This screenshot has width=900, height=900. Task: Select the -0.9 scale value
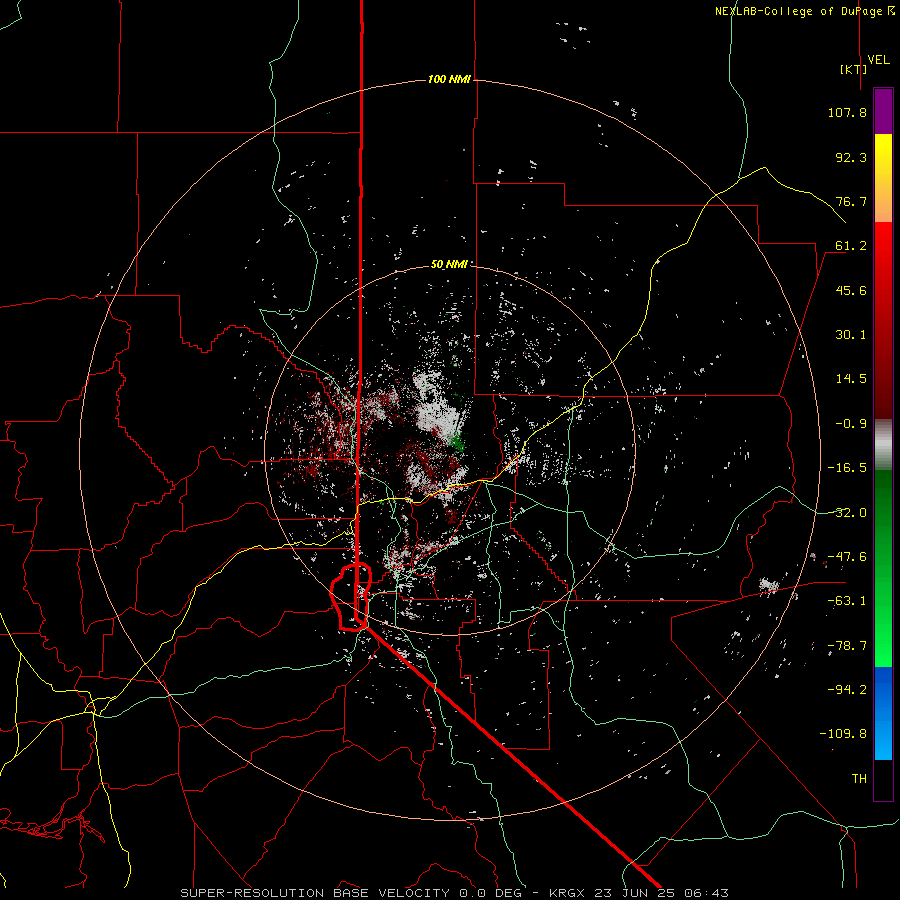point(851,424)
